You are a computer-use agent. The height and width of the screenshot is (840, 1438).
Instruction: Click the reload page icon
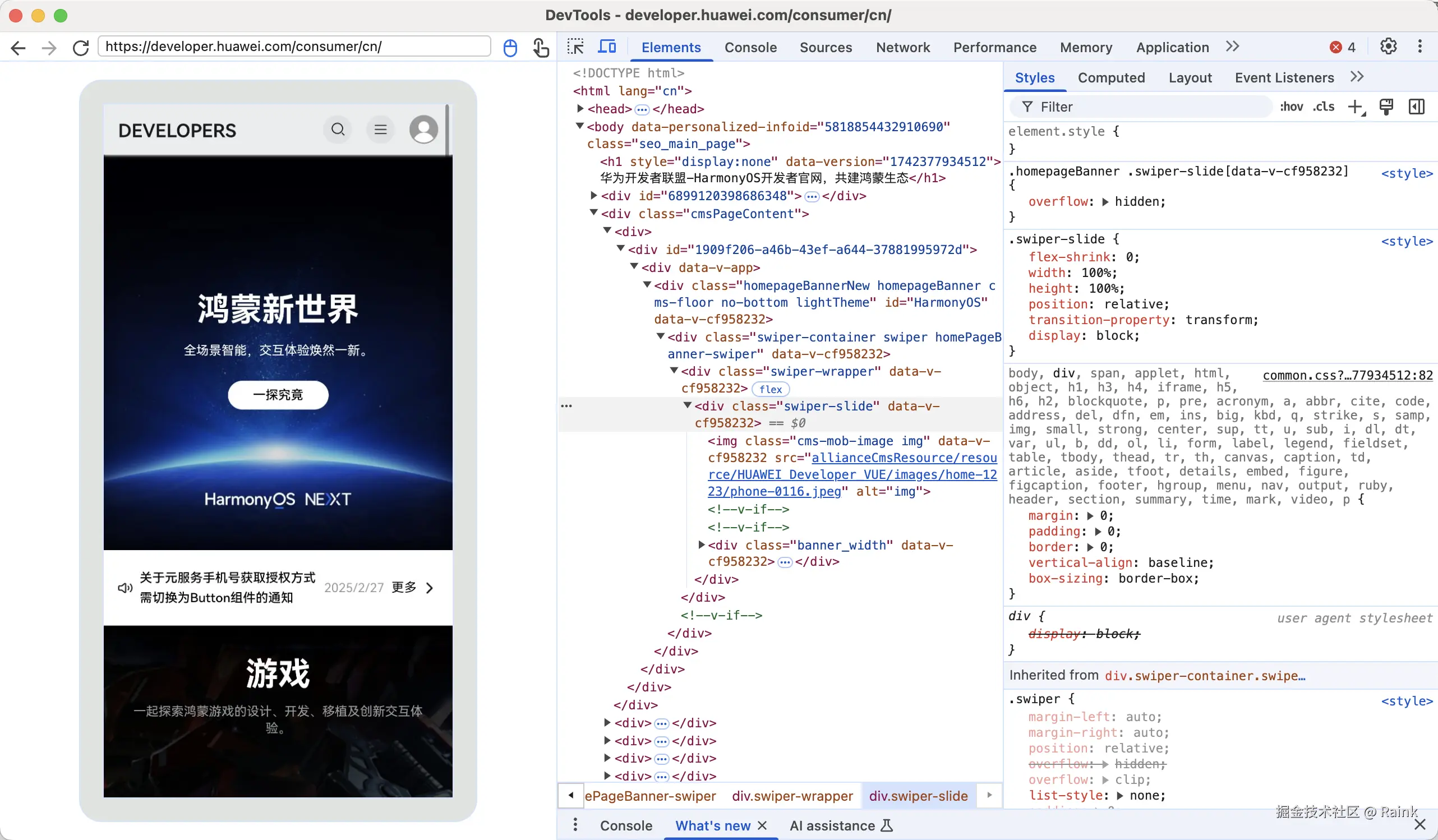[80, 47]
